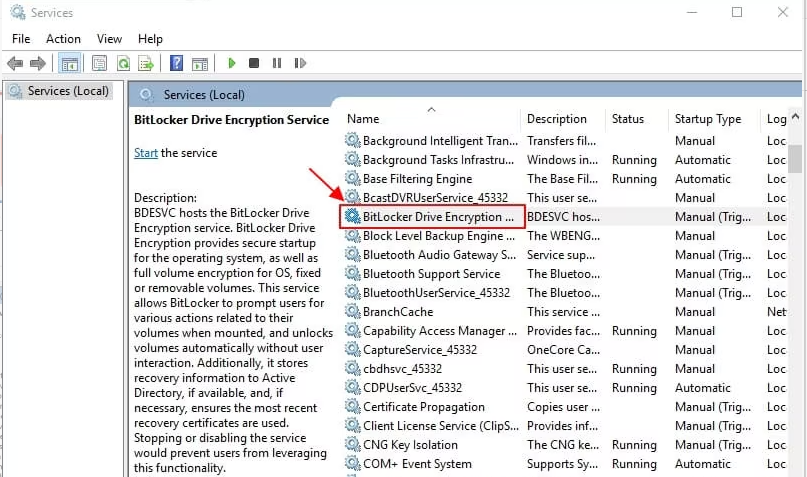This screenshot has height=477, width=807.
Task: Toggle Show/Hide Console Tree toolbar icon
Action: [x=69, y=63]
